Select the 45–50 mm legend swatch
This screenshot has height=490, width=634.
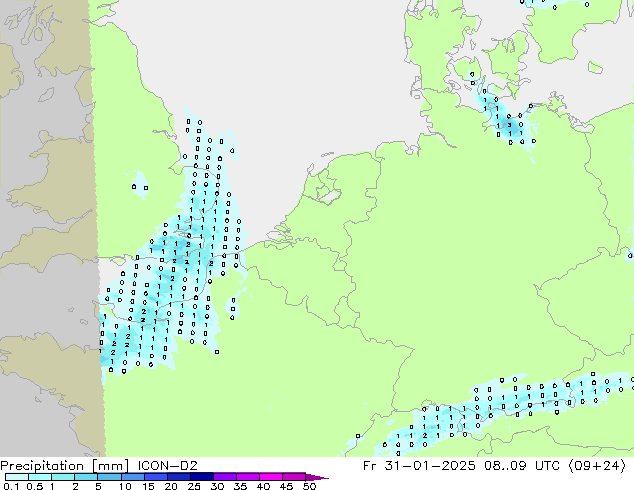tap(294, 477)
